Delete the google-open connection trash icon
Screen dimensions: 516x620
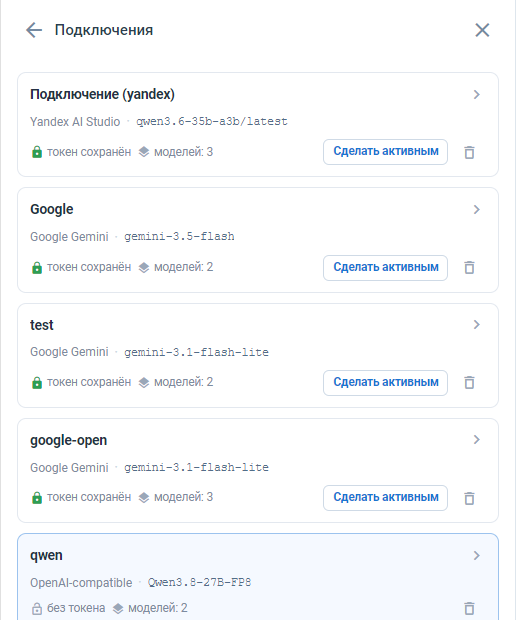click(x=469, y=498)
